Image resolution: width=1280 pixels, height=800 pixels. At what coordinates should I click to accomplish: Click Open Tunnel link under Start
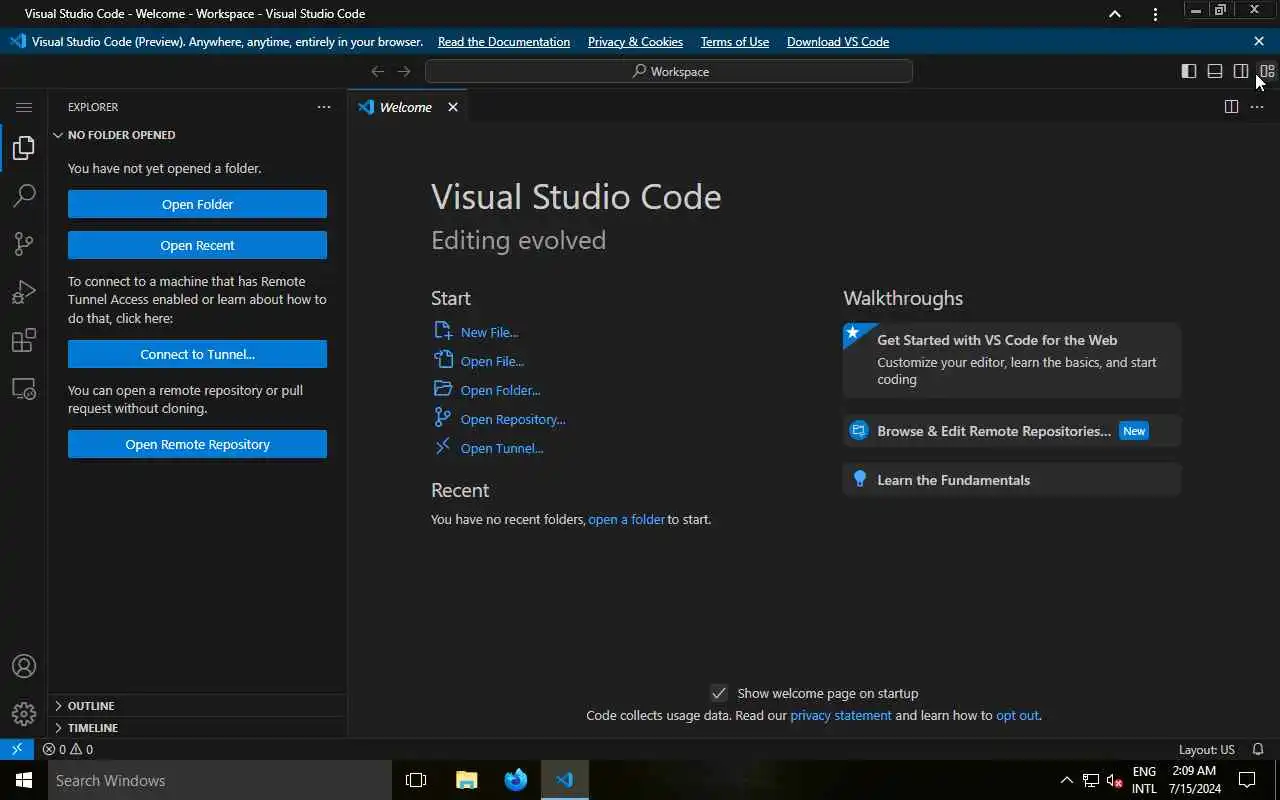[x=502, y=448]
